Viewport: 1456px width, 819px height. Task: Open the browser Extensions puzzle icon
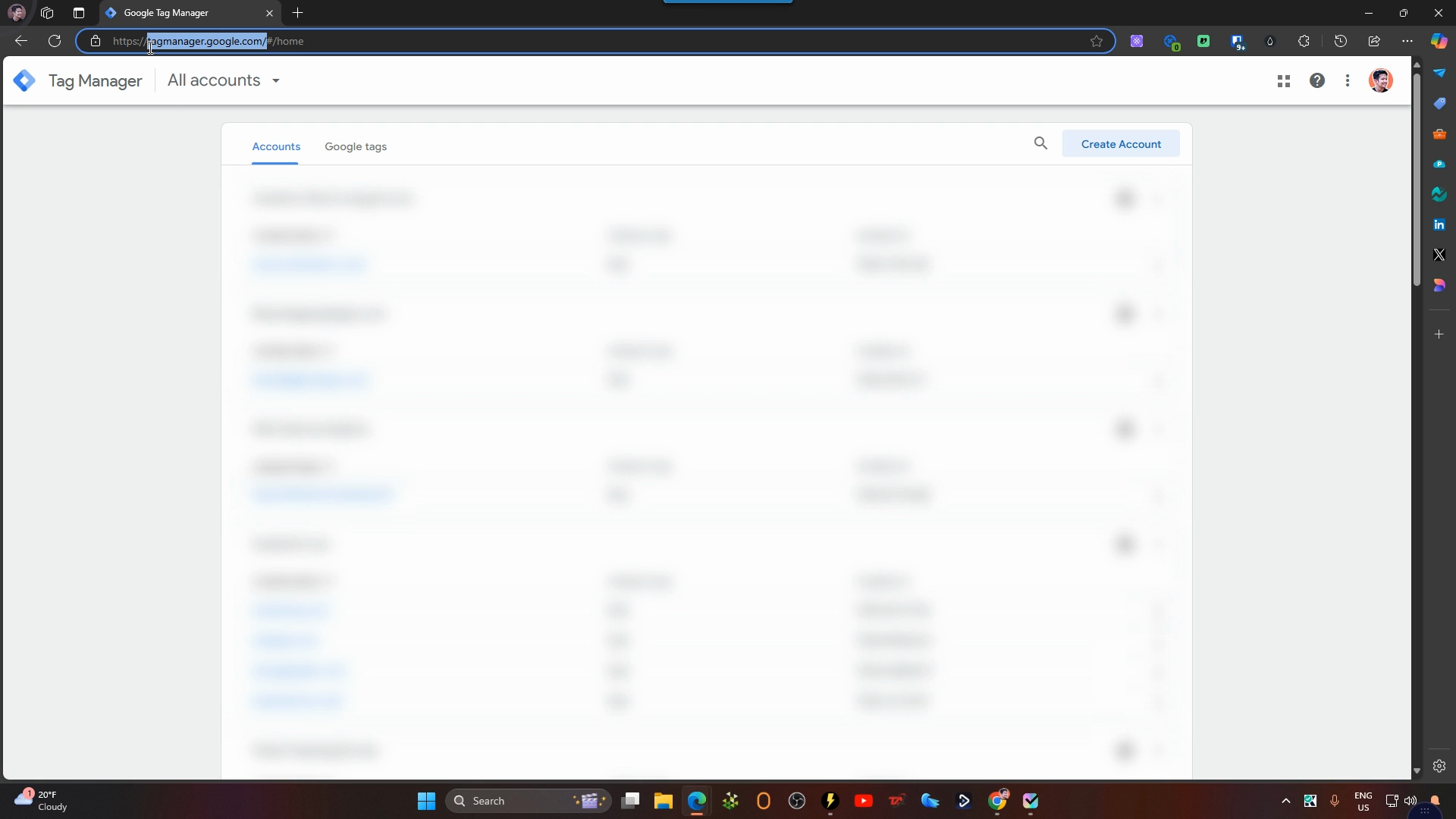click(1304, 41)
